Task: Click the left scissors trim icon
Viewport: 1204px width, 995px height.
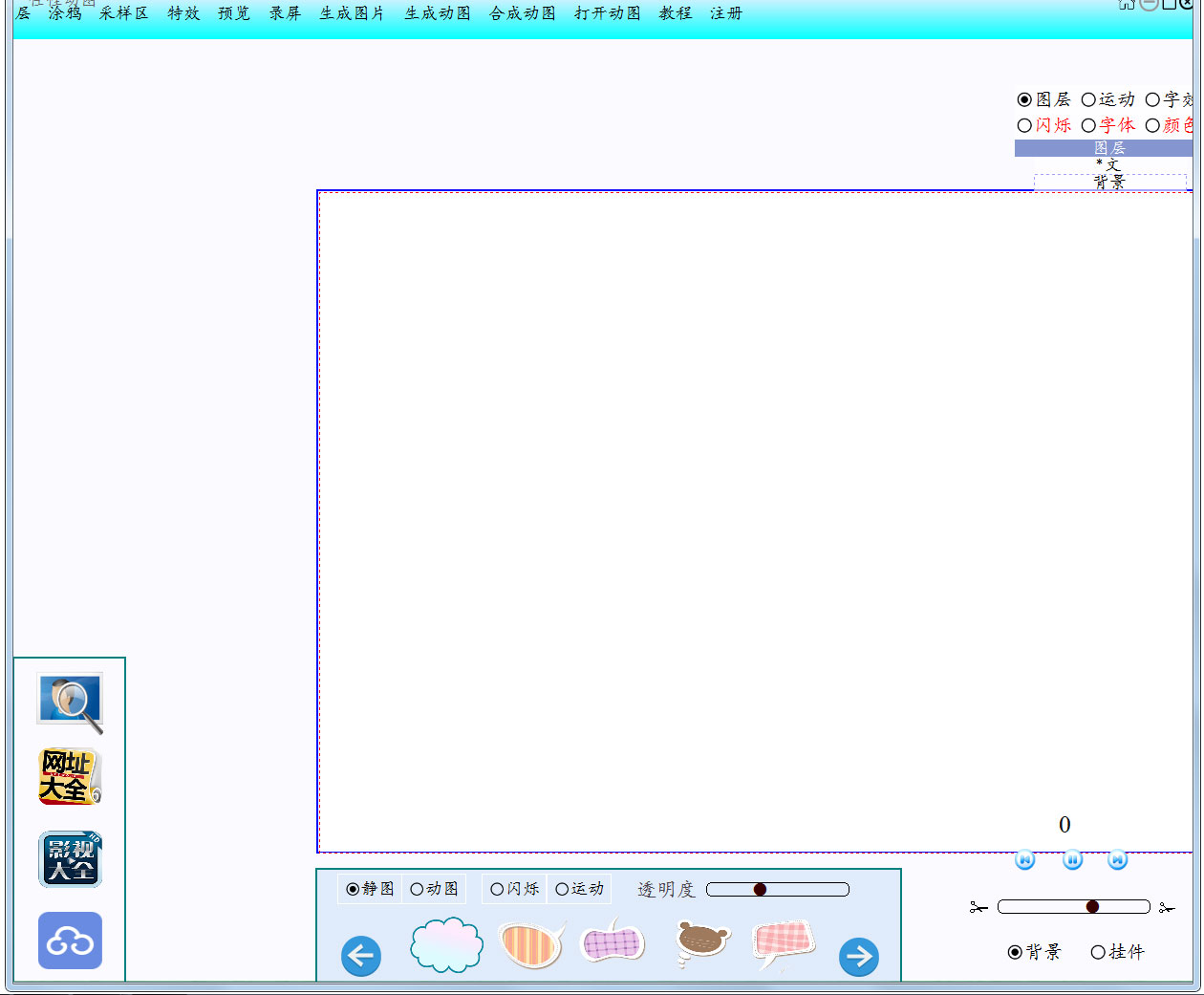Action: pyautogui.click(x=978, y=906)
